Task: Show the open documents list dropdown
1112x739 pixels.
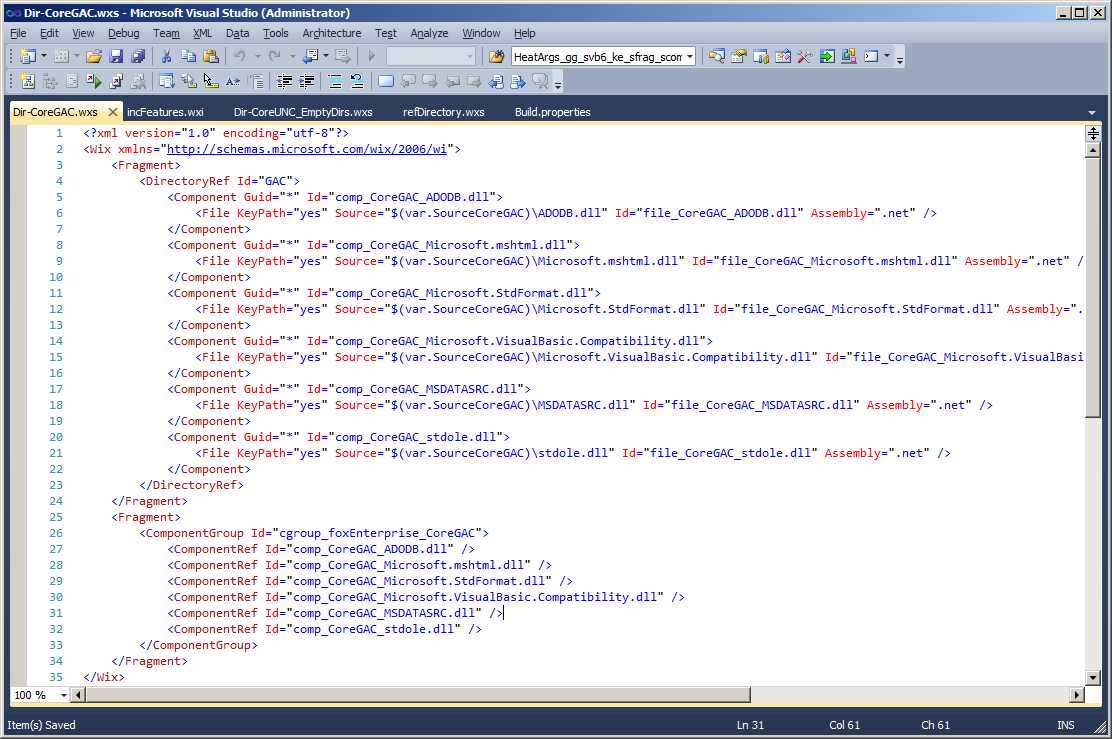Action: point(1091,113)
